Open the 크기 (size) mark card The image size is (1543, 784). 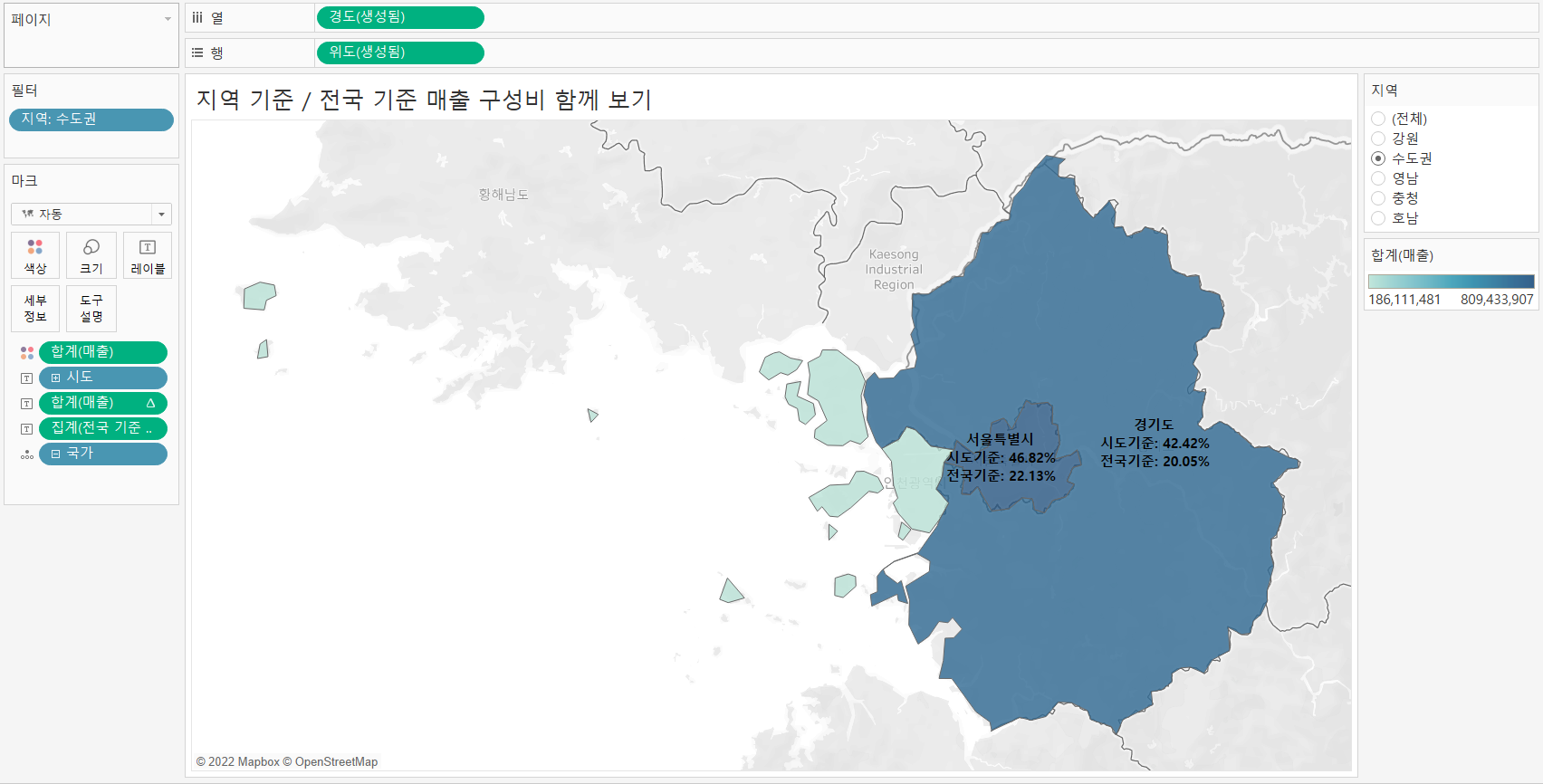point(91,255)
